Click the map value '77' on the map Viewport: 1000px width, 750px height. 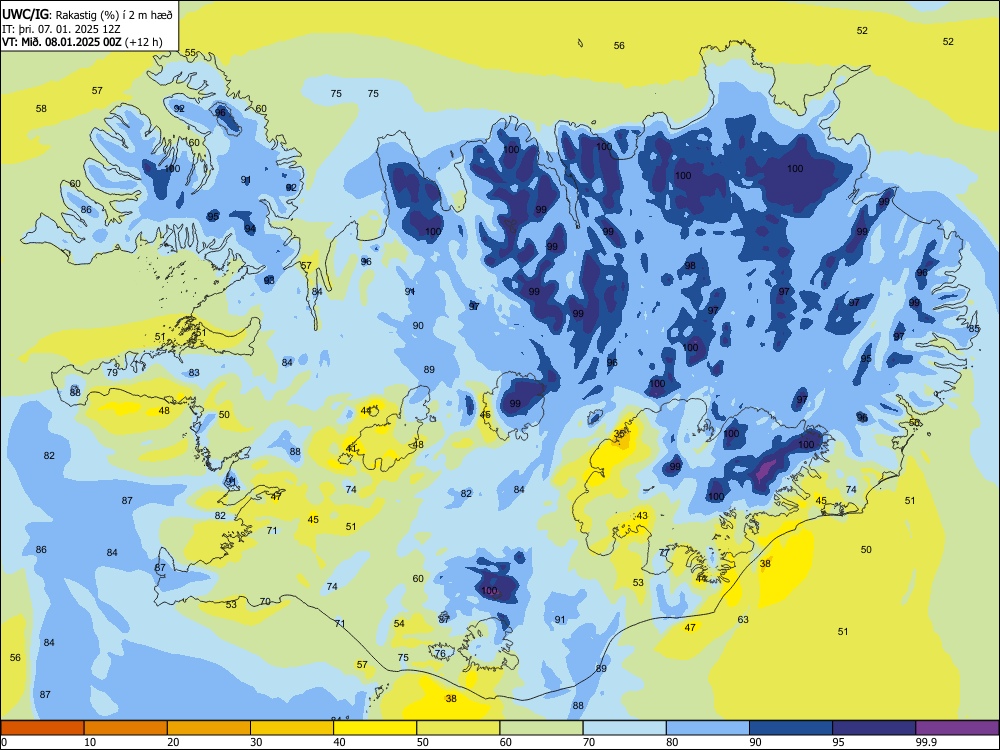[x=664, y=552]
